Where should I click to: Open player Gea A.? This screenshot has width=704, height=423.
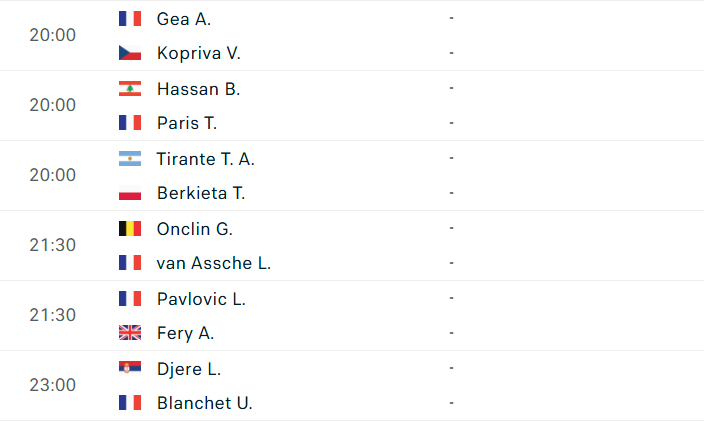point(184,18)
